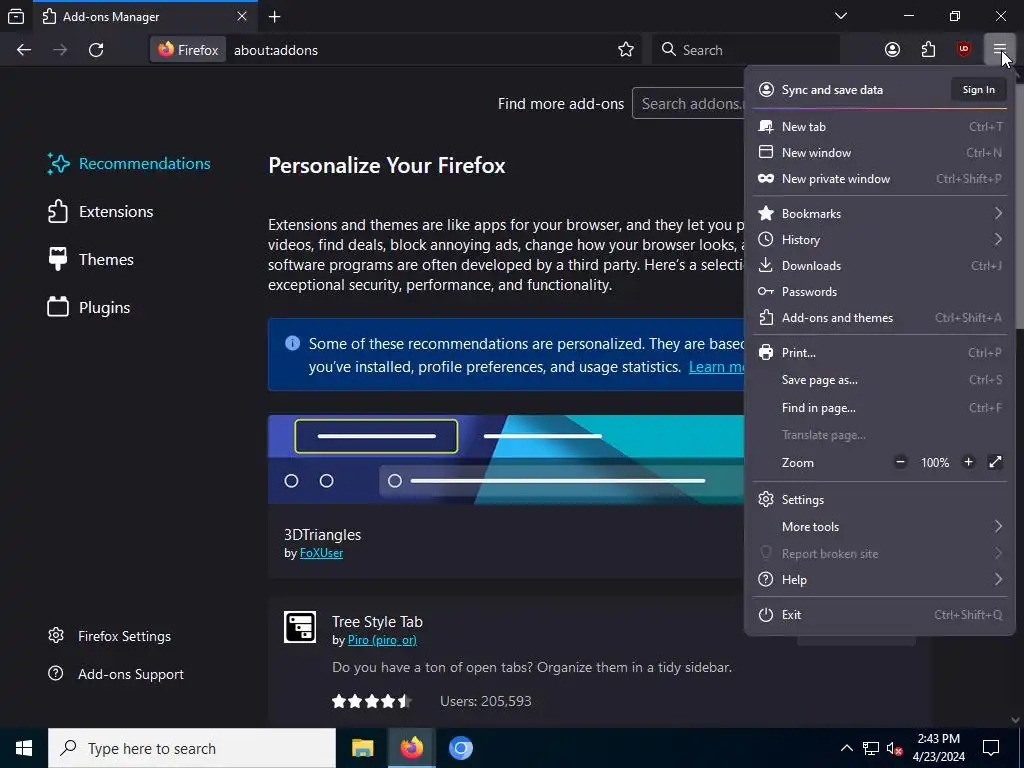Viewport: 1024px width, 768px height.
Task: Open the taskbar clock showing 2:43 PM
Action: [938, 748]
